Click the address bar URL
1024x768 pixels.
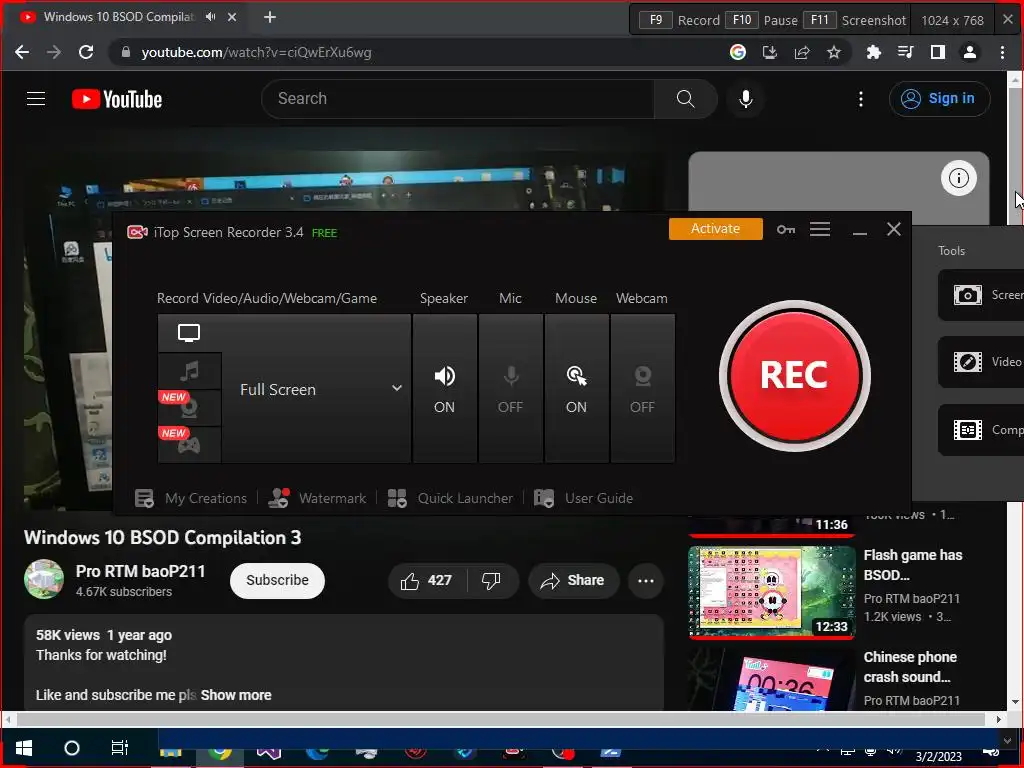pyautogui.click(x=256, y=52)
